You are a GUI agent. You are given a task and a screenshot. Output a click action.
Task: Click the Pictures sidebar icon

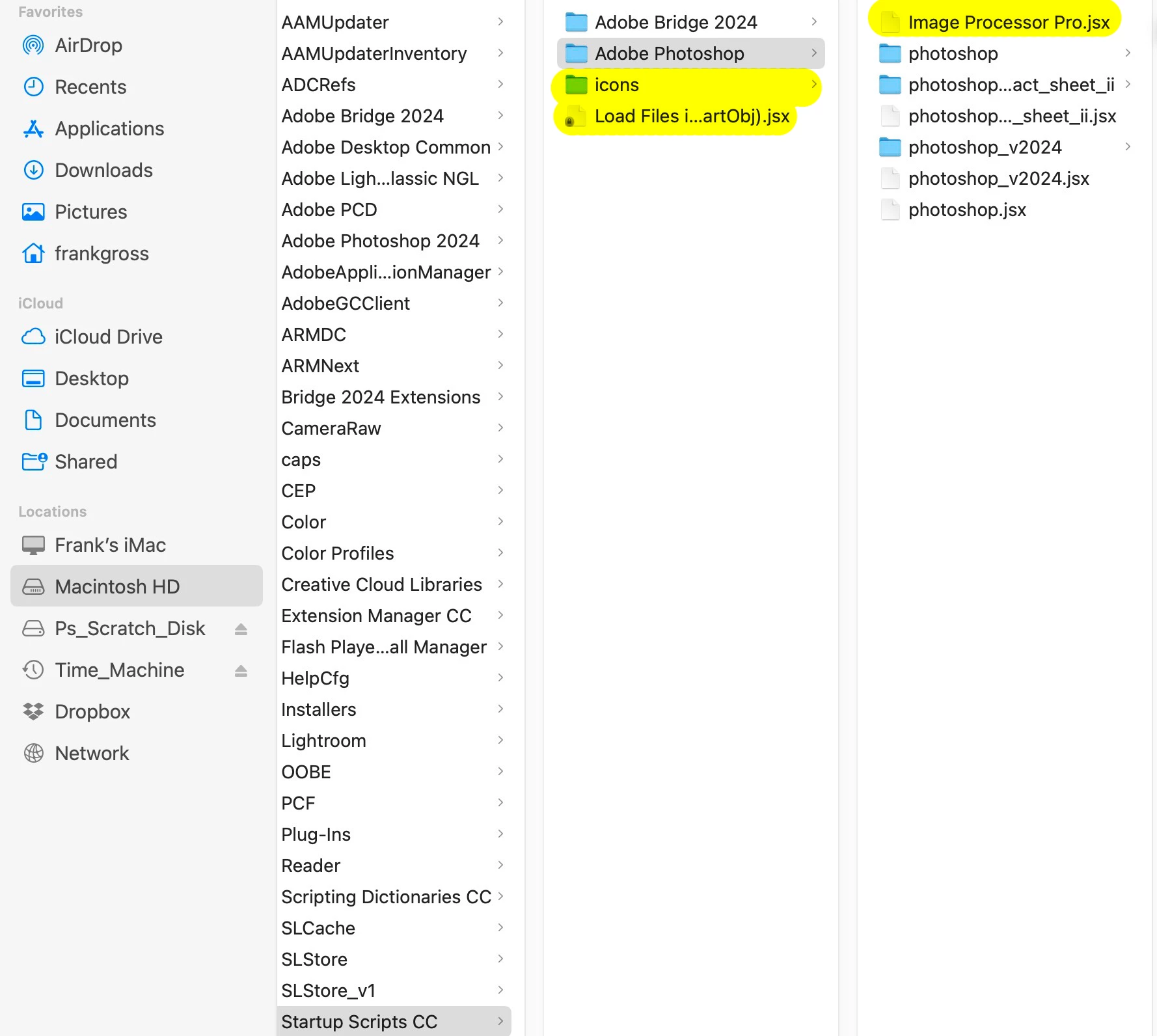tap(33, 212)
